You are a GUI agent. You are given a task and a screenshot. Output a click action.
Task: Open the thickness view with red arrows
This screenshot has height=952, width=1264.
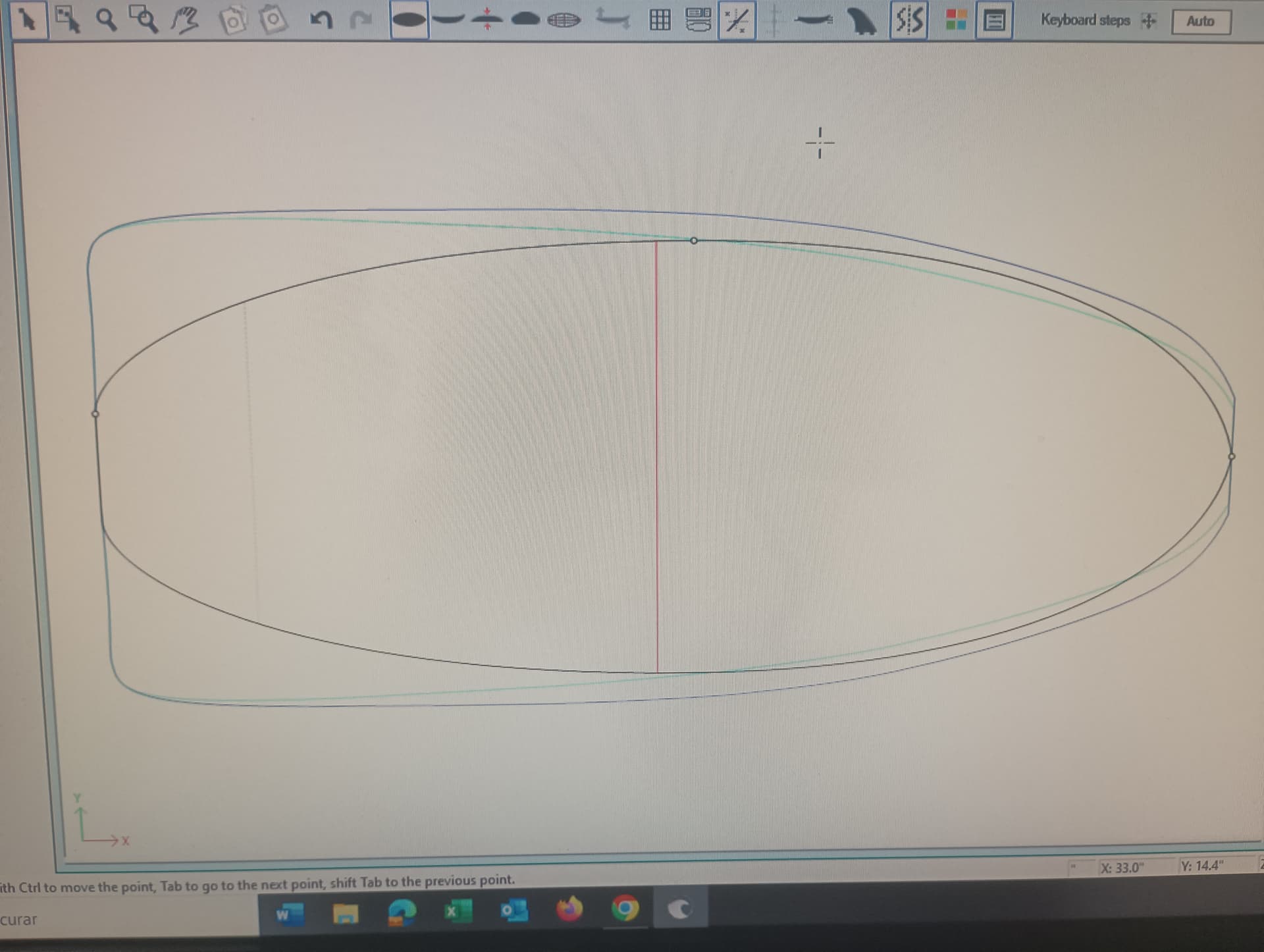point(487,19)
